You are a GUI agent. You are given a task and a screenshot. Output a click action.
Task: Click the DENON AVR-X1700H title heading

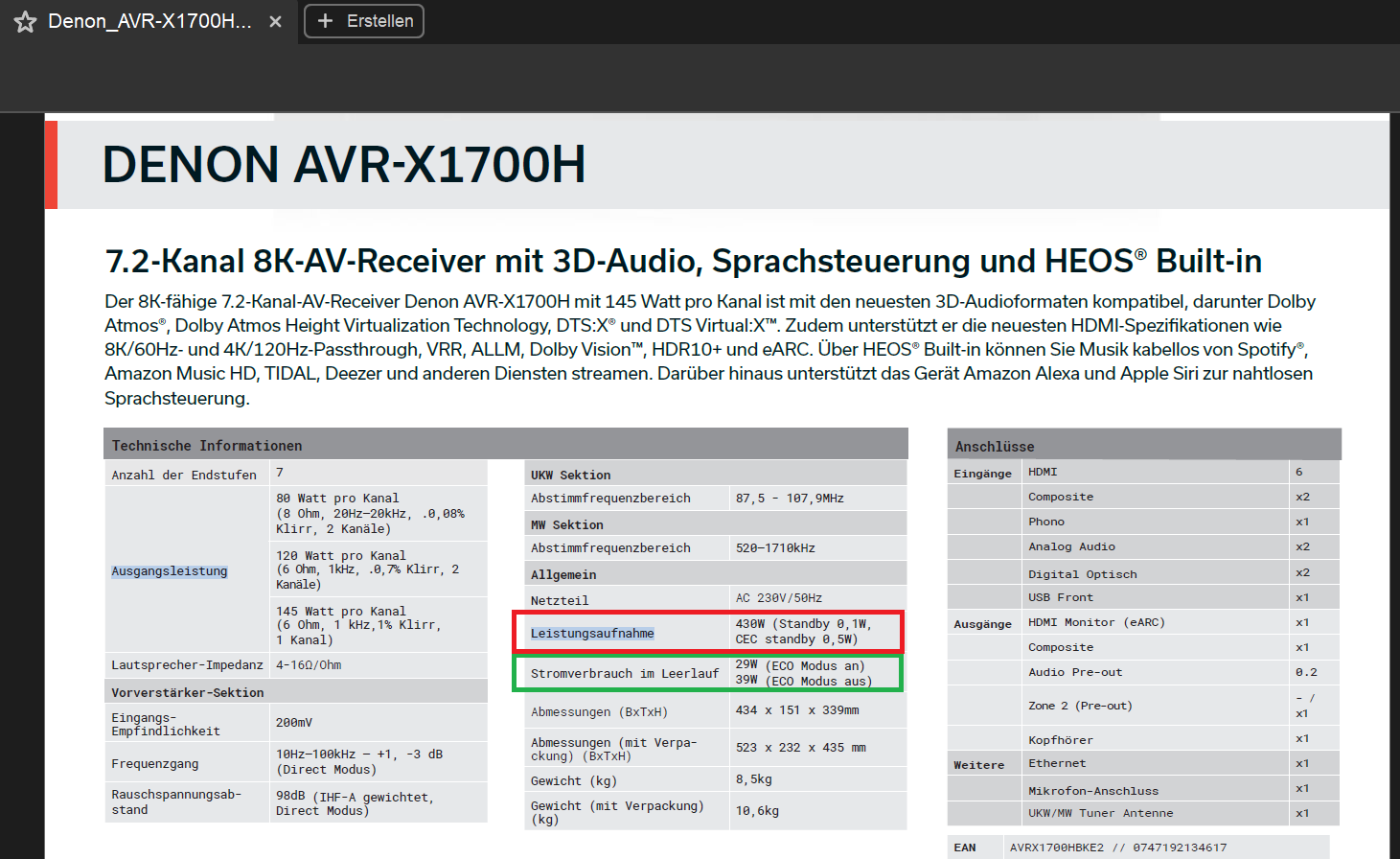tap(343, 164)
